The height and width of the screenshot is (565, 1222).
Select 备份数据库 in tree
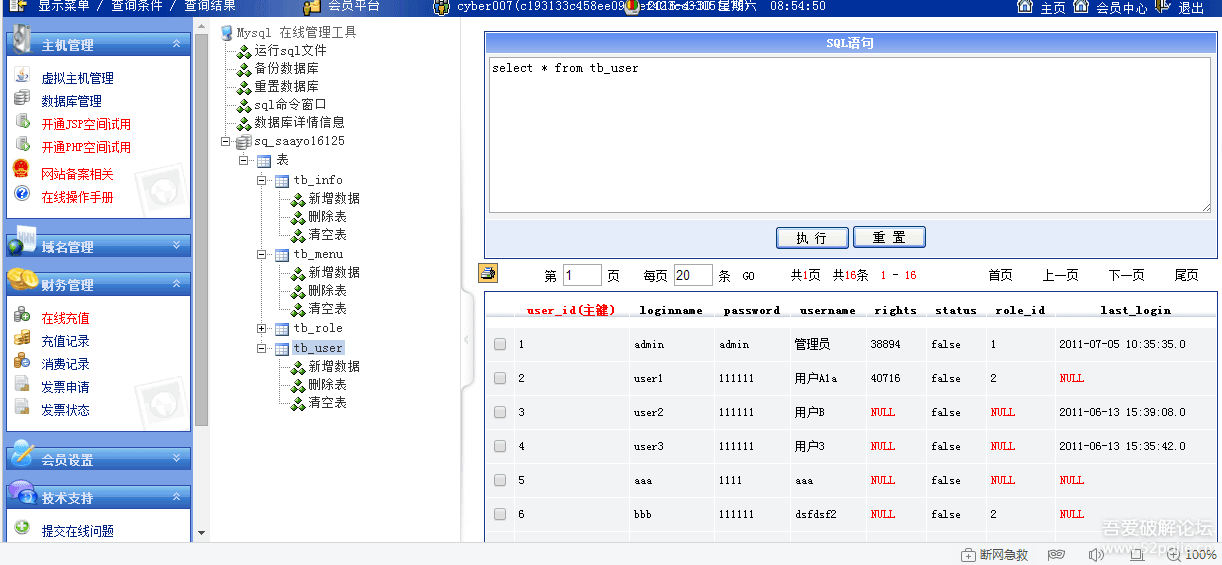point(286,69)
